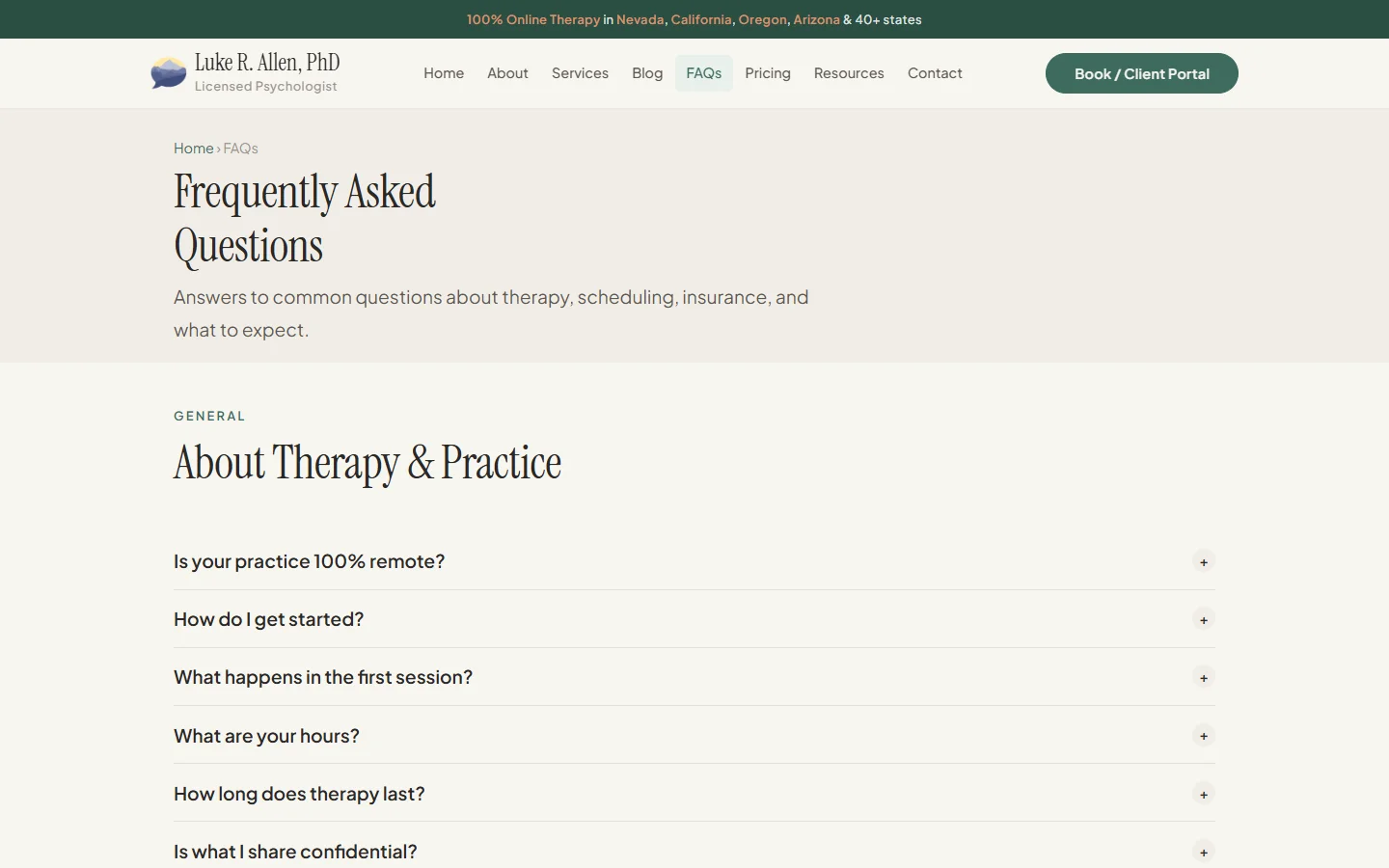Click the mountain logo icon in header
The width and height of the screenshot is (1389, 868).
tap(169, 73)
